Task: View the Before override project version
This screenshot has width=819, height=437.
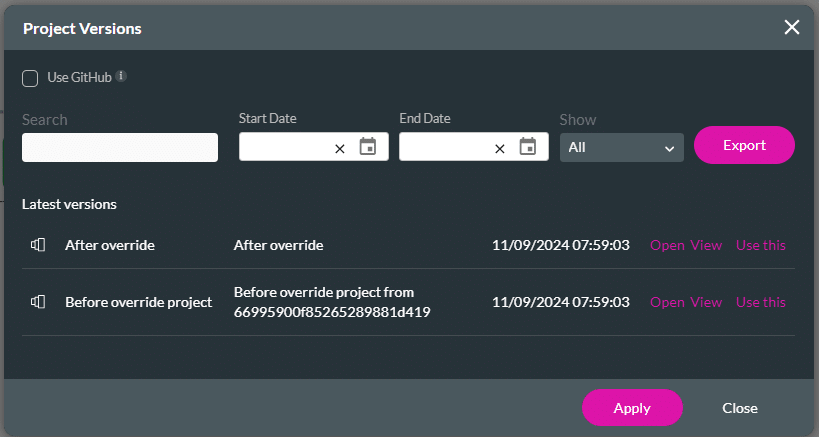Action: pyautogui.click(x=706, y=302)
